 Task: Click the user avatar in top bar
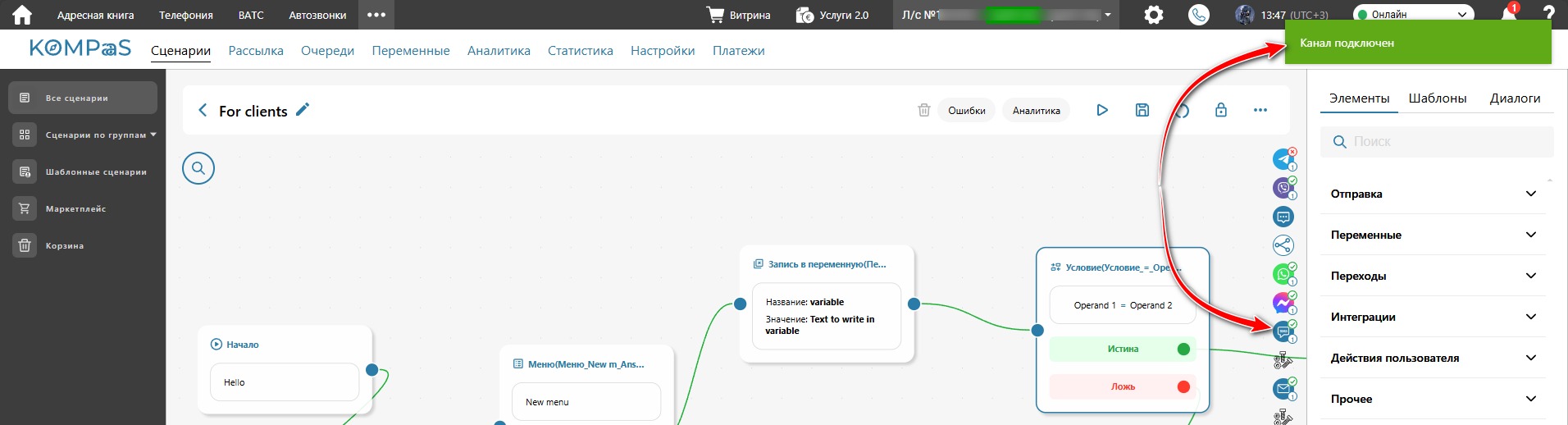[1245, 15]
